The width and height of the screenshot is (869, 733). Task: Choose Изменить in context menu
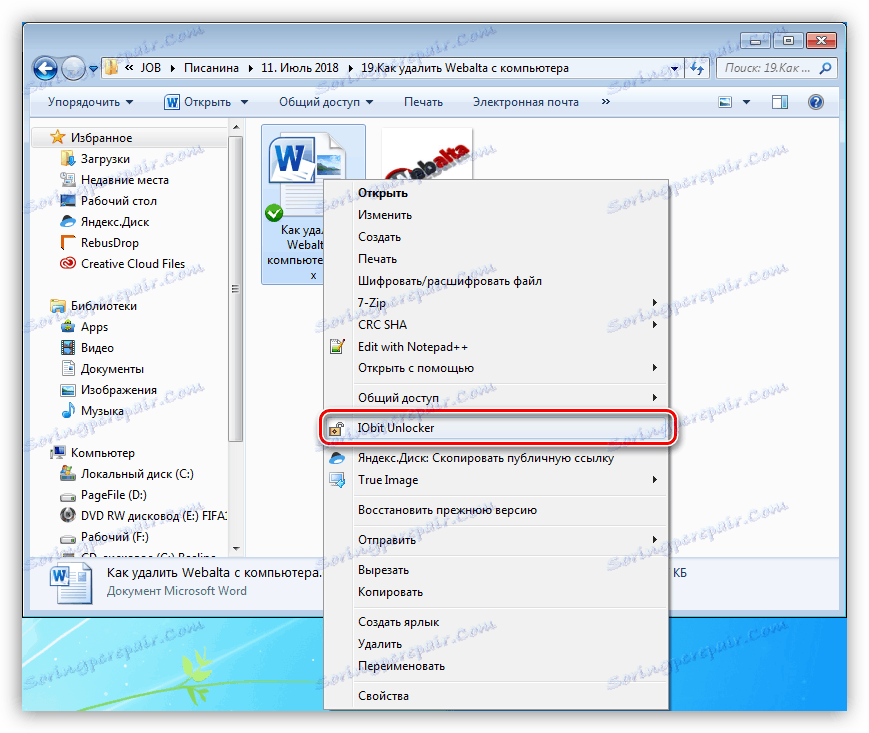(497, 215)
